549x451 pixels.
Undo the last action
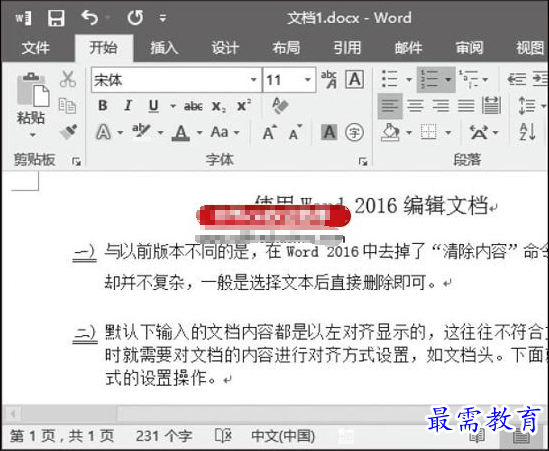click(89, 18)
